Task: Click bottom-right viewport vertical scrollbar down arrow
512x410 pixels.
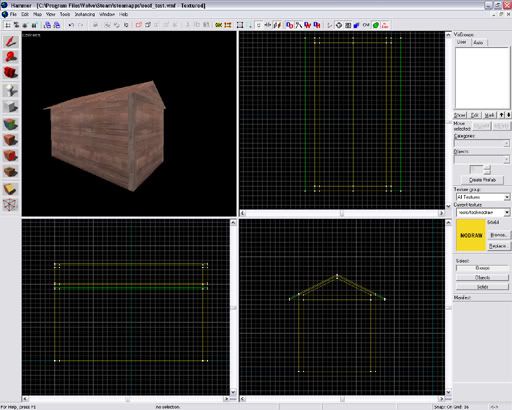Action: click(448, 392)
